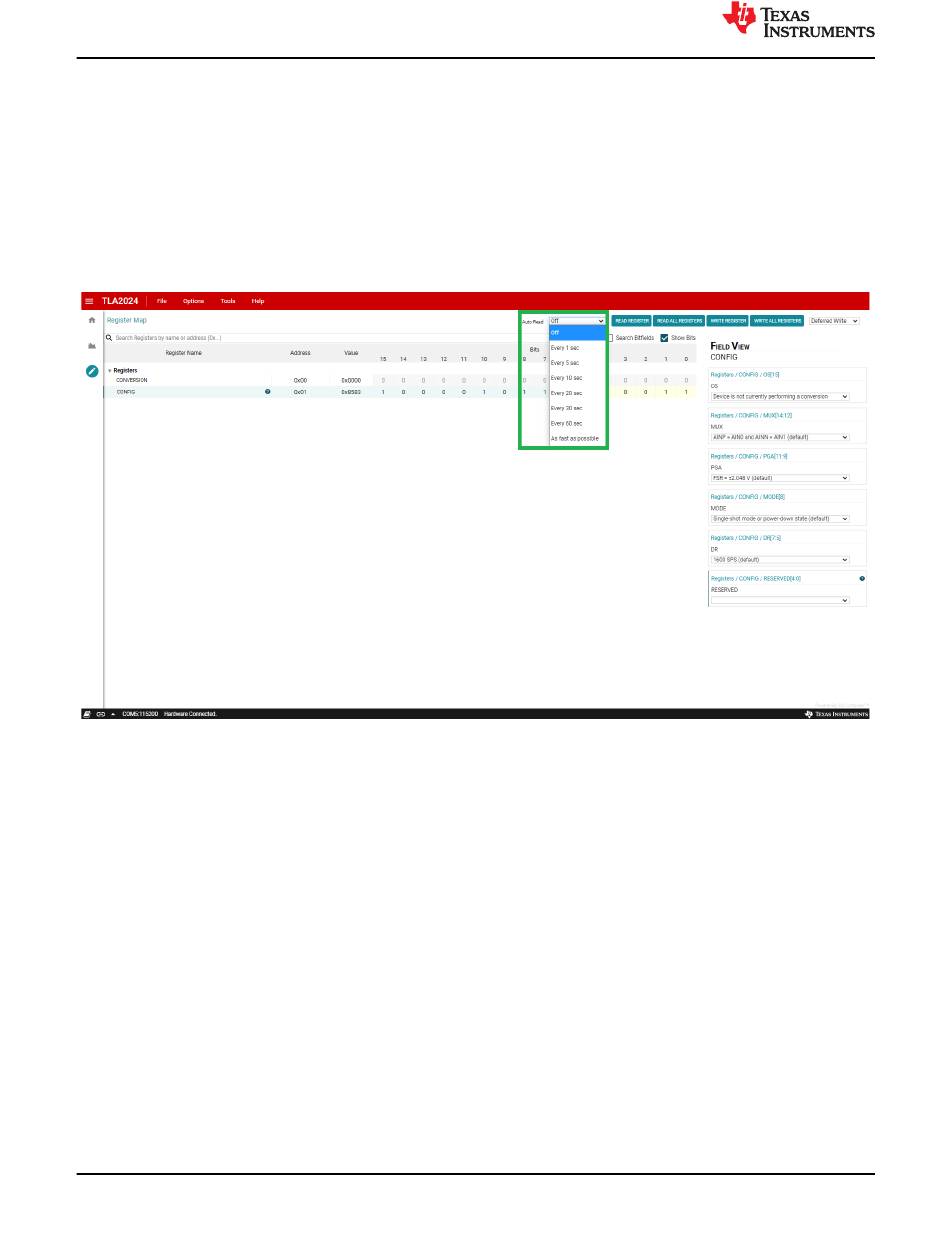Select the CONVERSION register row
The width and height of the screenshot is (950, 1237).
click(x=400, y=380)
